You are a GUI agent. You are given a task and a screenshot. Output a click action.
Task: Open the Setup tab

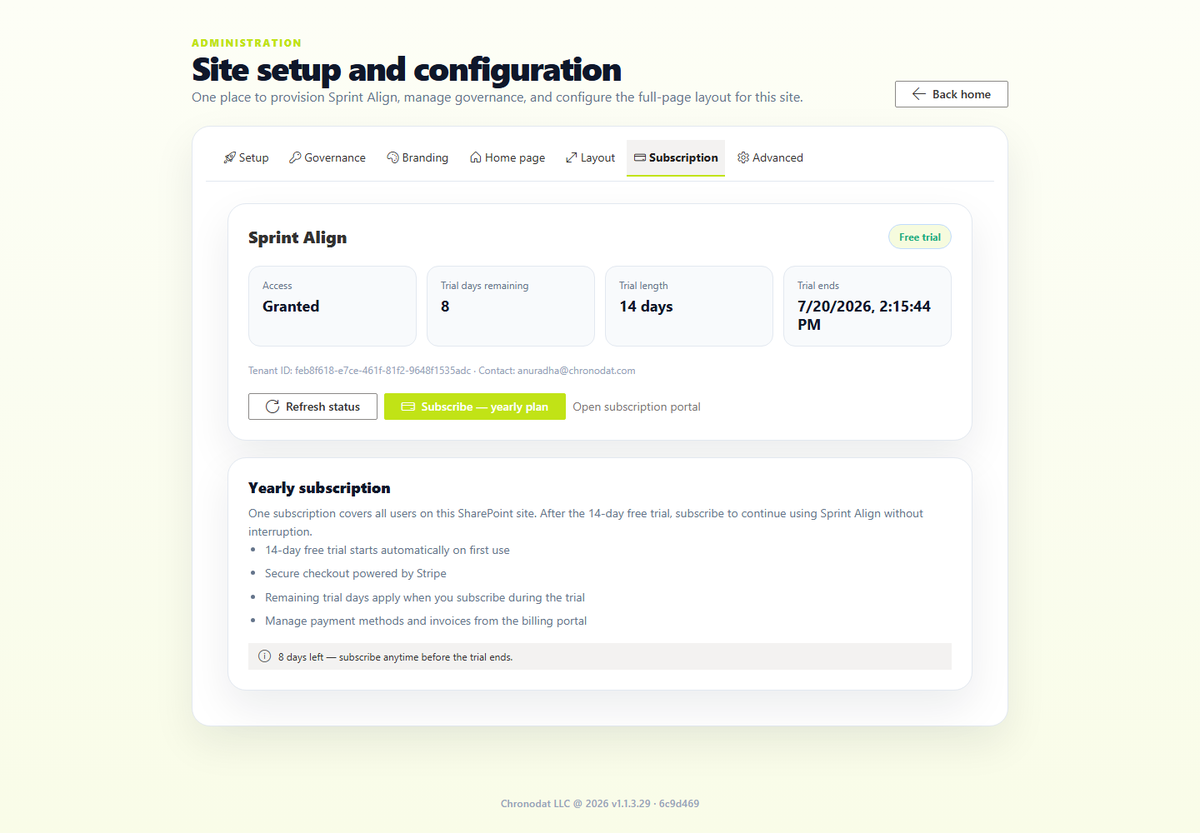(246, 158)
